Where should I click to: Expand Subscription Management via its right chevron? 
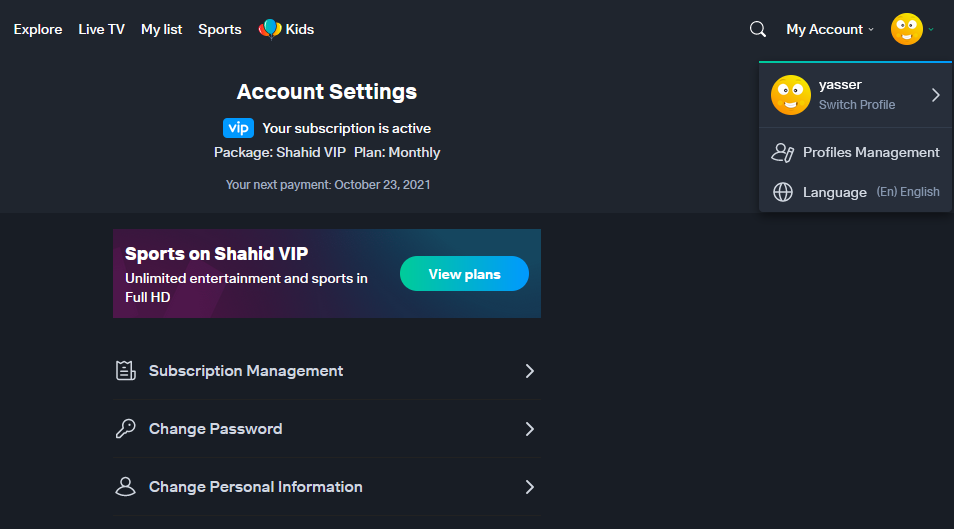click(x=529, y=371)
